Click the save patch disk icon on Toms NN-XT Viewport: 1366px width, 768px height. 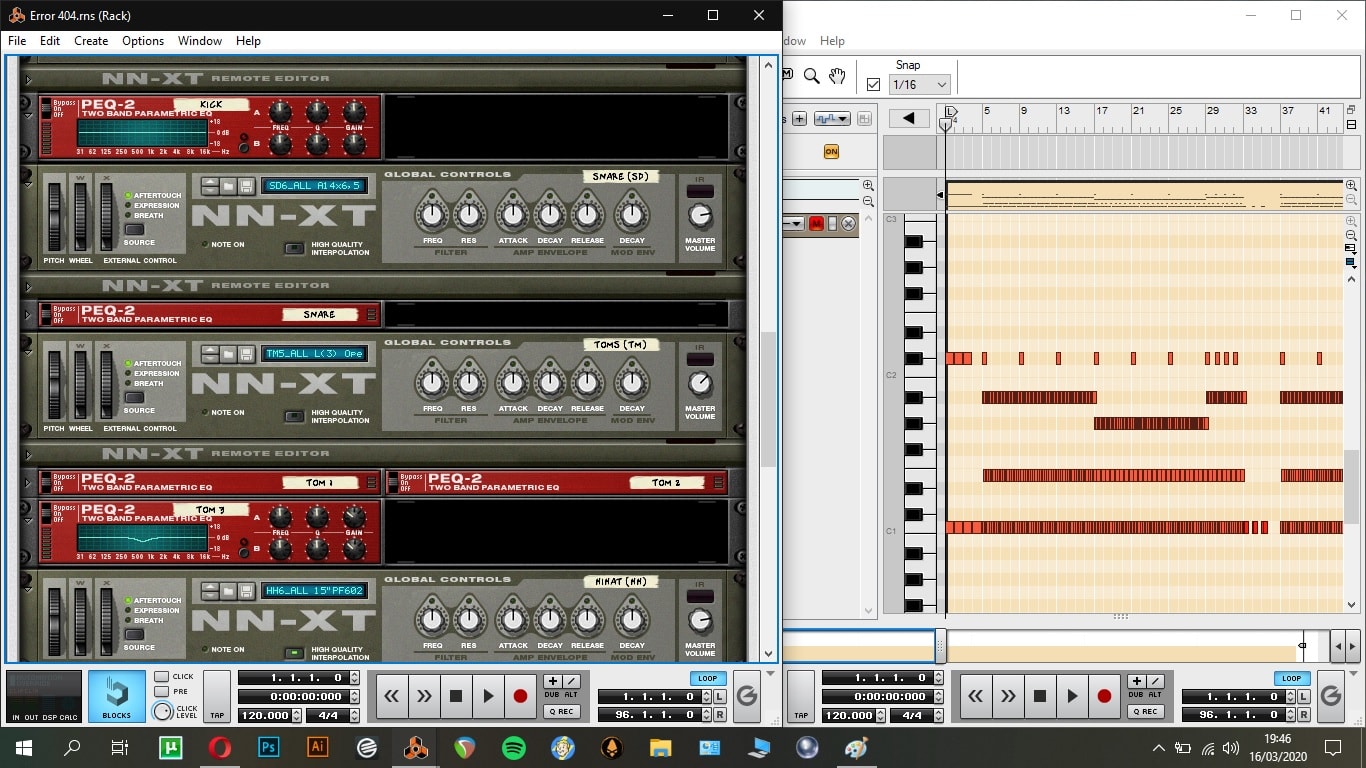[x=244, y=354]
